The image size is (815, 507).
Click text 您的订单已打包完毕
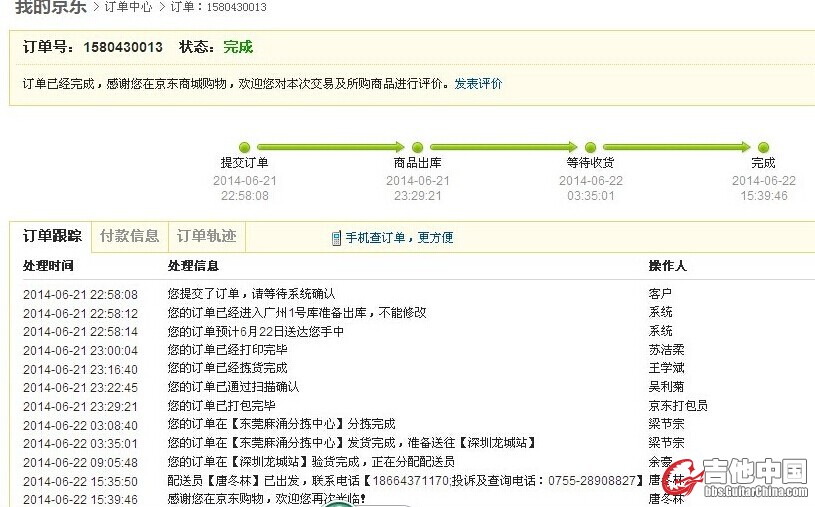point(221,406)
